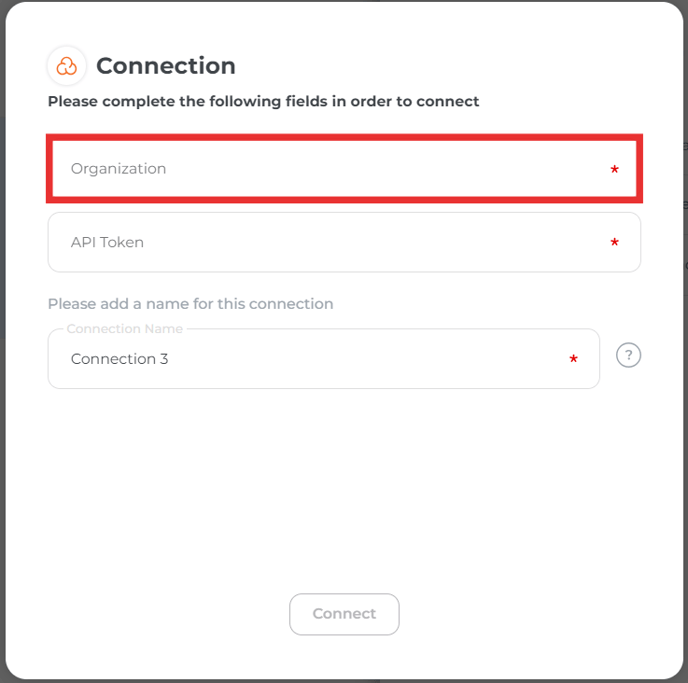Place cursor in the Connection 3 text

119,359
